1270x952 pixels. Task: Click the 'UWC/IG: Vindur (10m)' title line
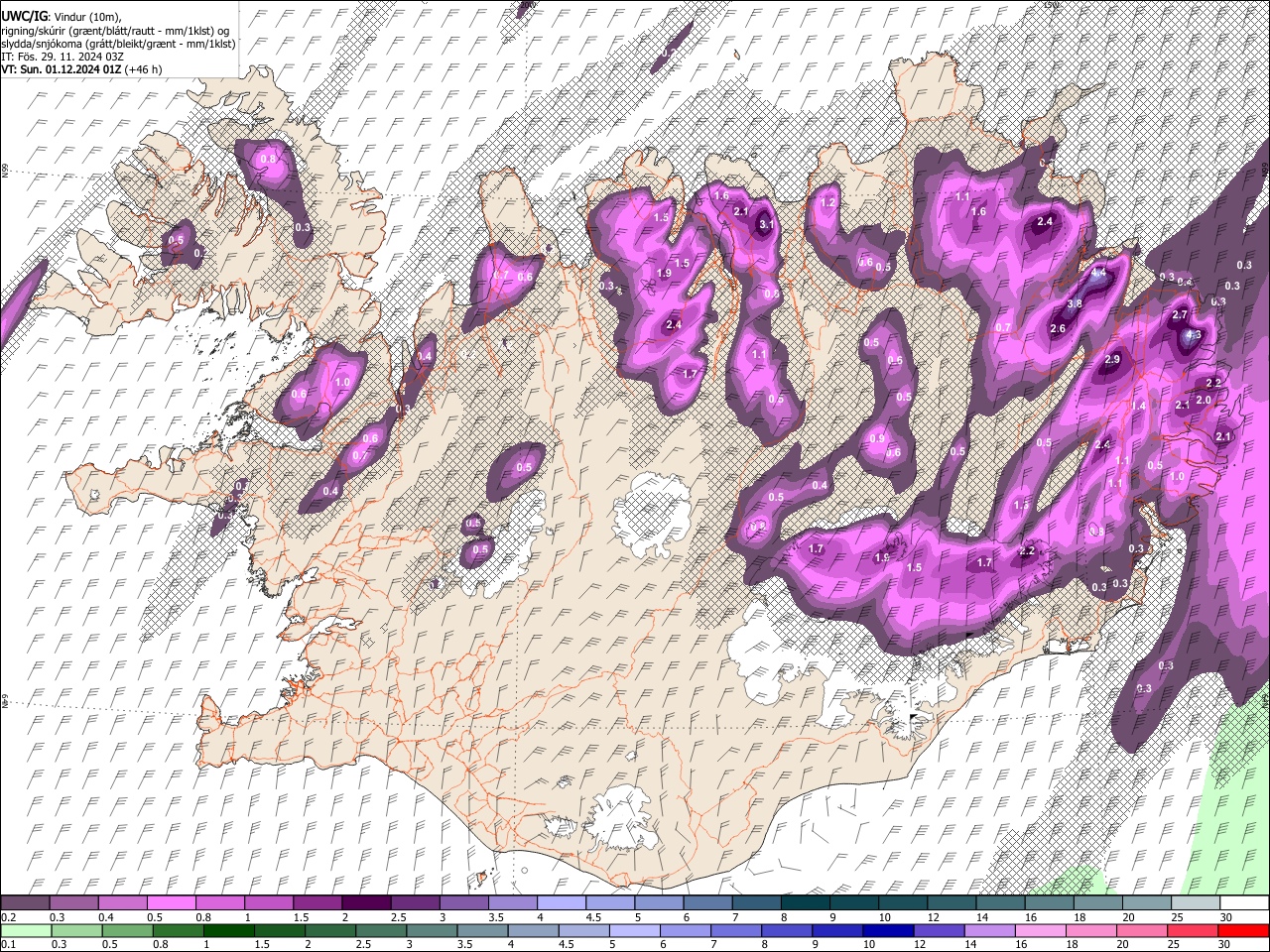tap(62, 16)
